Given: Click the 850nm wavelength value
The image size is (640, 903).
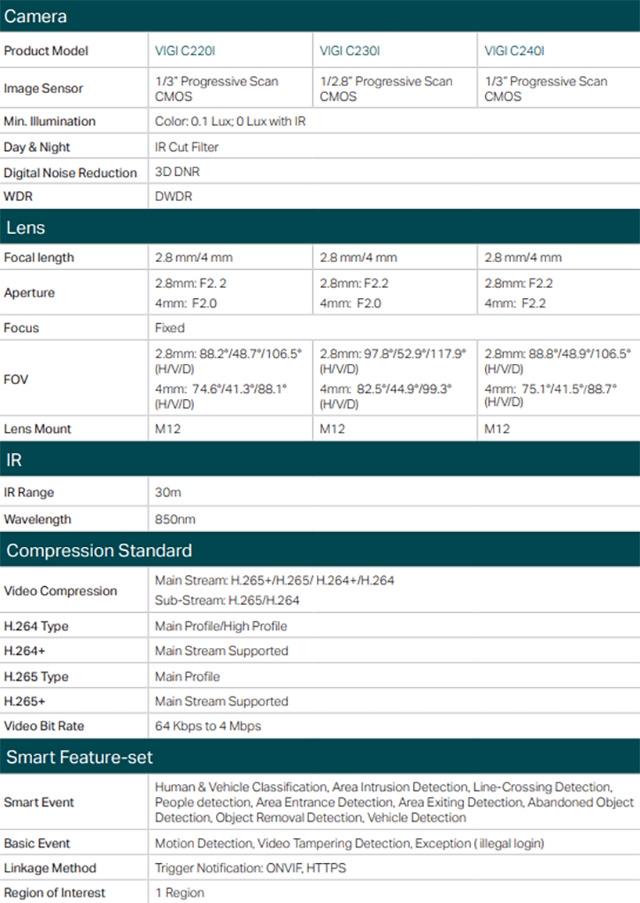Looking at the screenshot, I should click(175, 520).
